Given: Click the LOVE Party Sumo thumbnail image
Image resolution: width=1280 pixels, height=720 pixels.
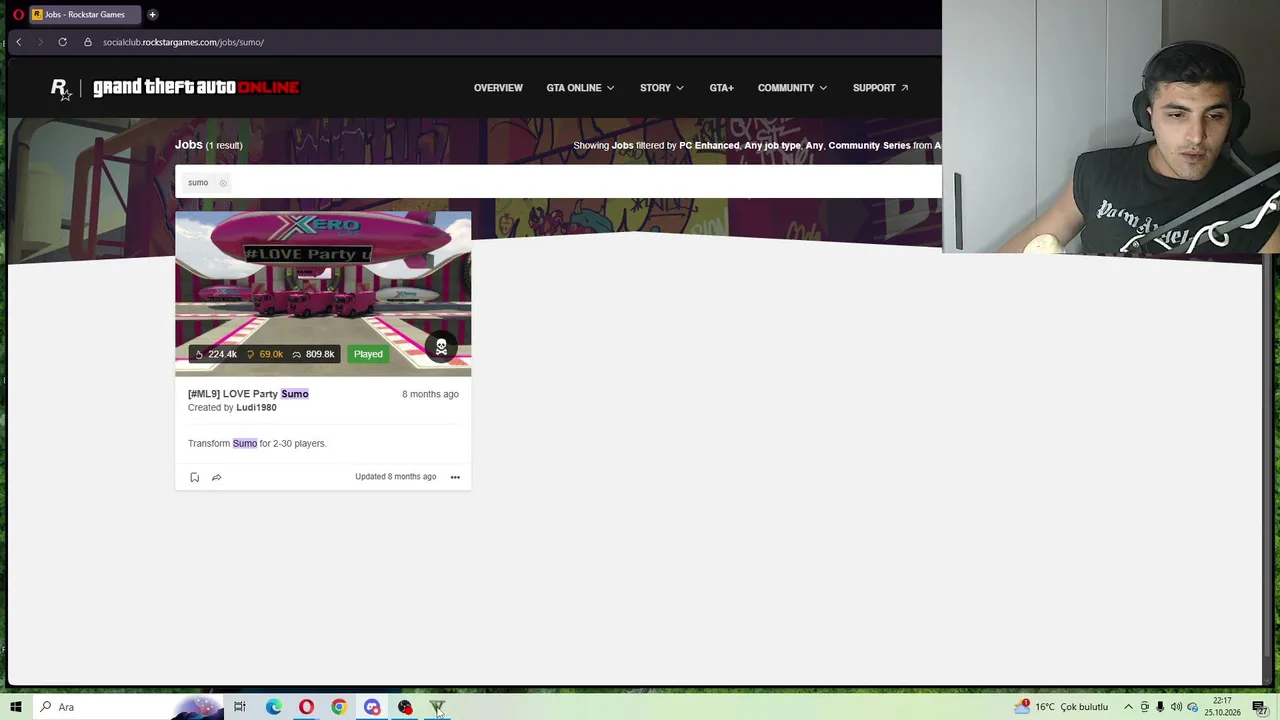Looking at the screenshot, I should click(x=323, y=293).
